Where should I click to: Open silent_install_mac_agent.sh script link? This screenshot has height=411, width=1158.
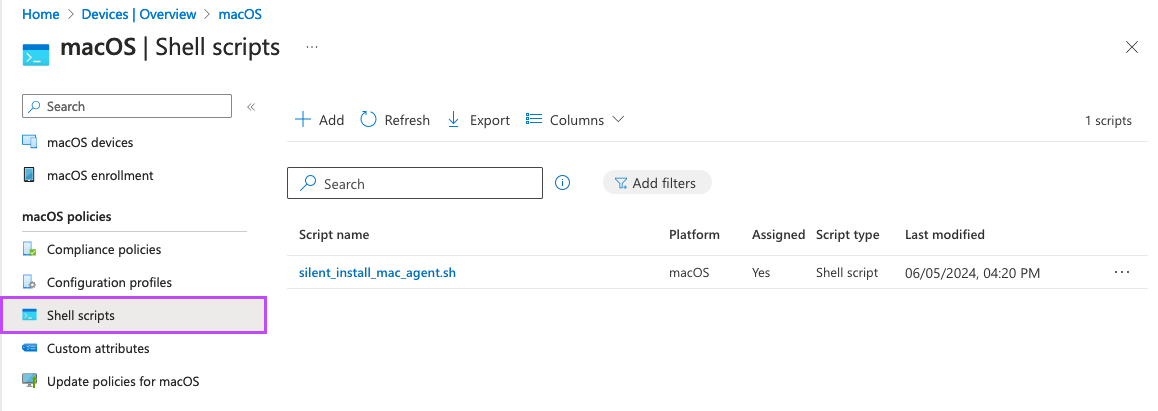377,272
